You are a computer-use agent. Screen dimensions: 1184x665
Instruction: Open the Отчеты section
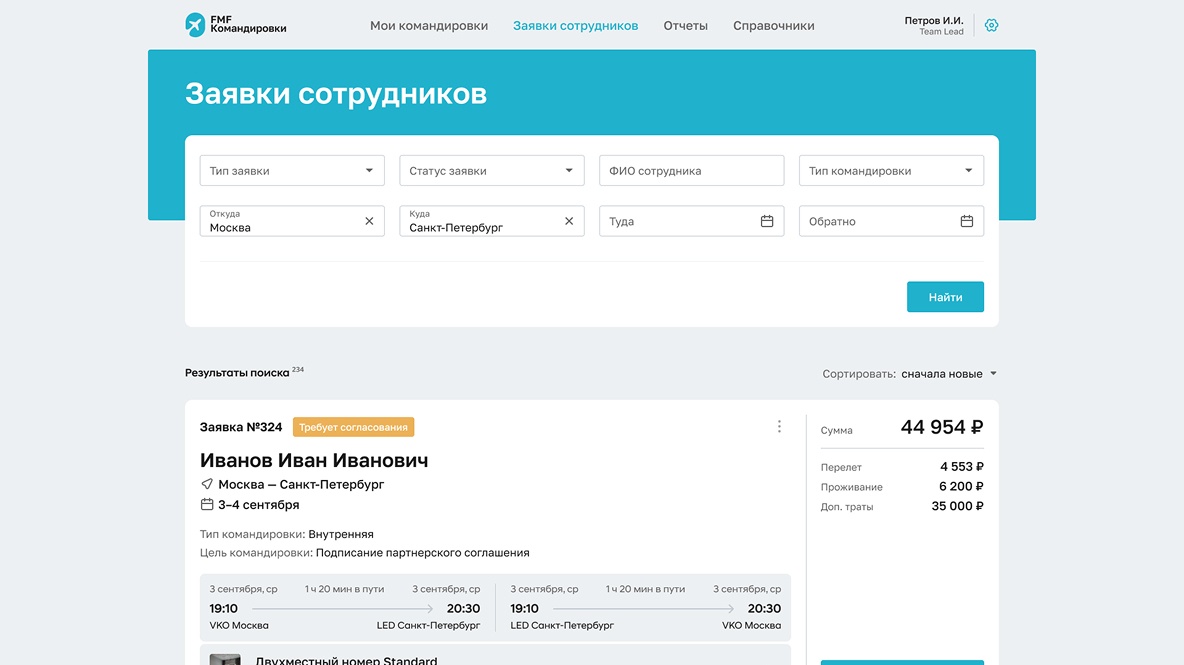pos(686,25)
